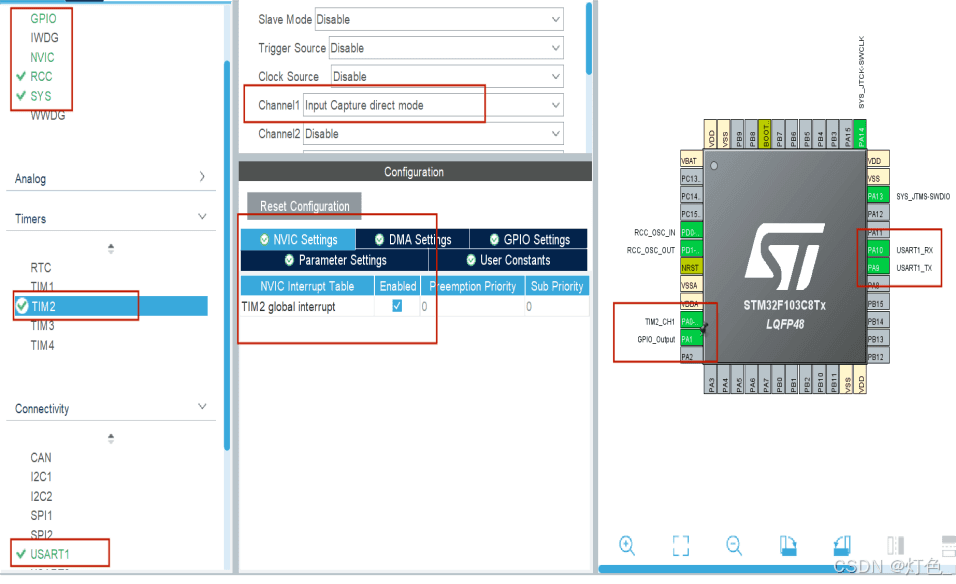The height and width of the screenshot is (584, 956).
Task: Click the PC13 pin on the chip
Action: tap(691, 179)
